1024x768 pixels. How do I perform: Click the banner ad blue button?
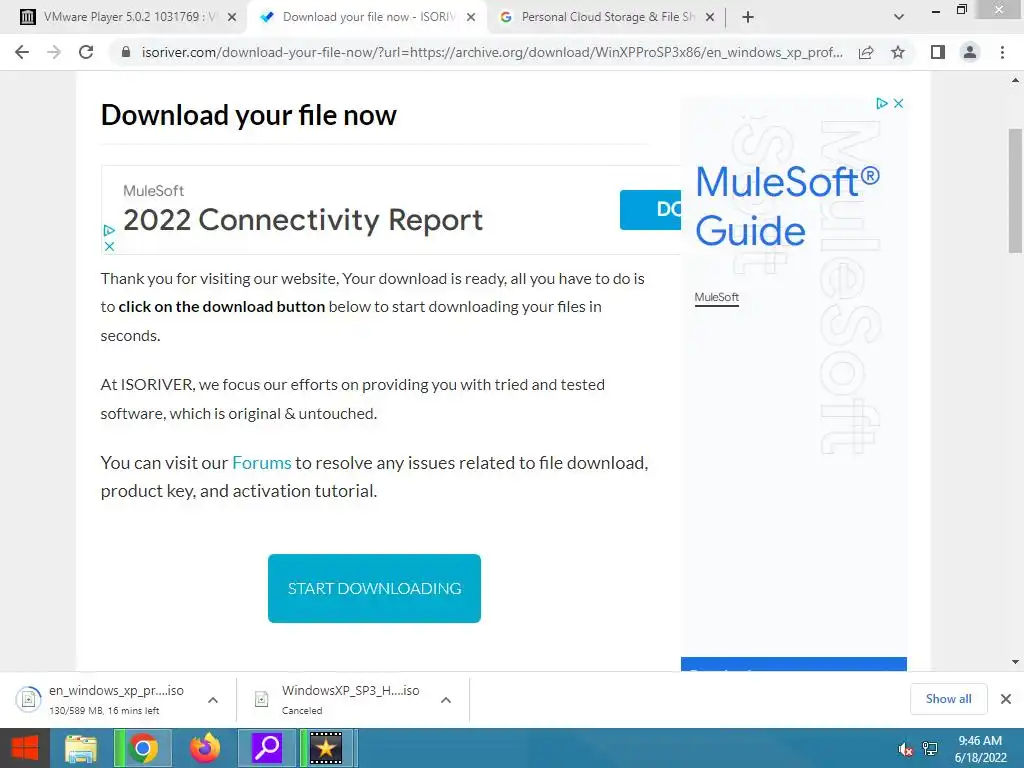click(x=650, y=210)
